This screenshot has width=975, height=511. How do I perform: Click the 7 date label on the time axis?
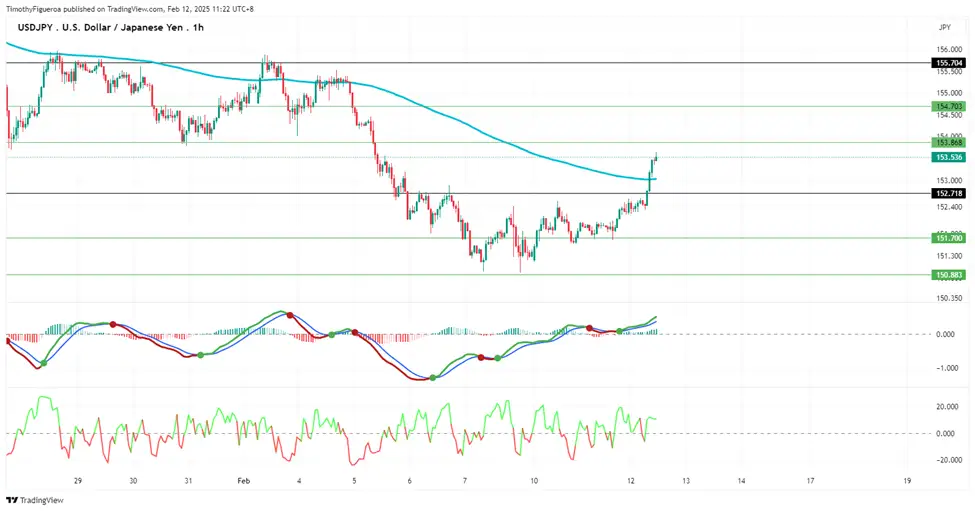(x=465, y=481)
